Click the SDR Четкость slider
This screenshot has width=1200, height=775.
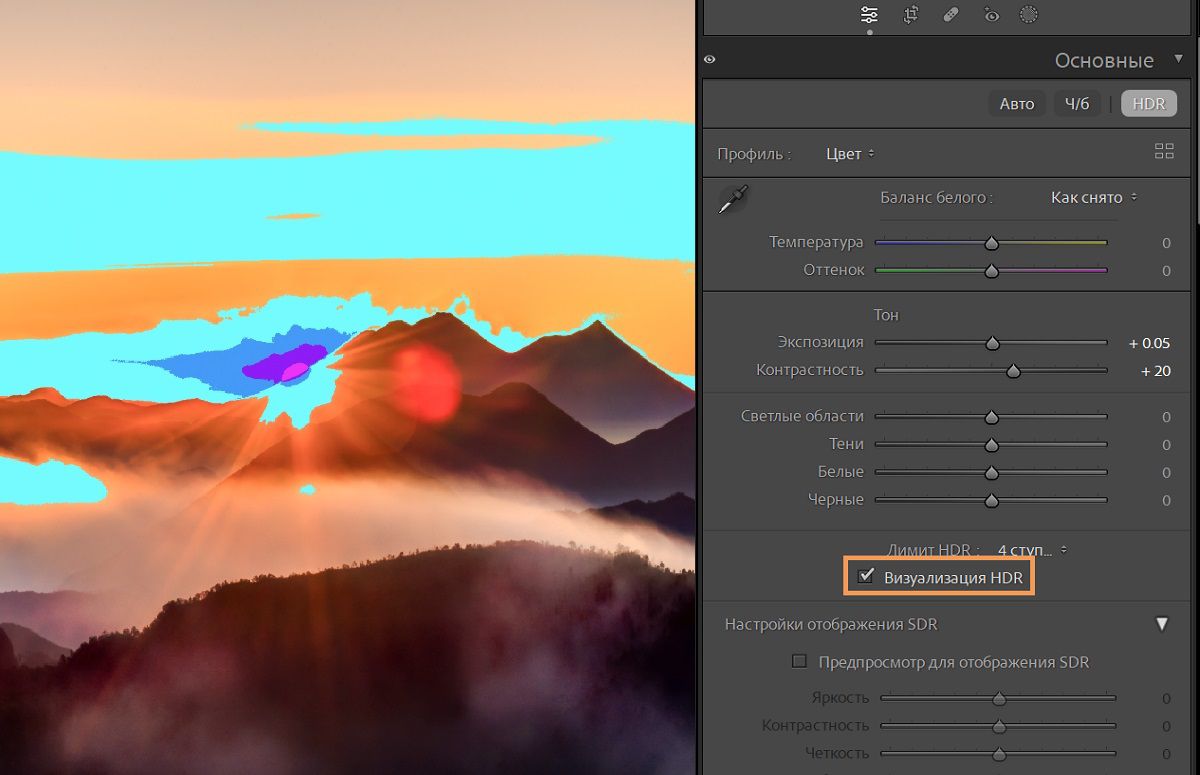(x=998, y=754)
